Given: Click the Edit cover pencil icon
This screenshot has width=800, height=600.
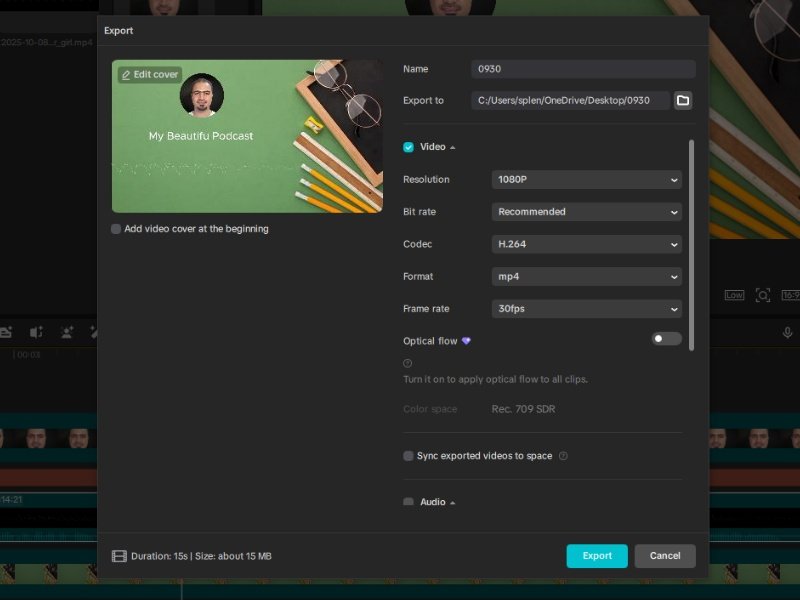Looking at the screenshot, I should click(x=126, y=75).
